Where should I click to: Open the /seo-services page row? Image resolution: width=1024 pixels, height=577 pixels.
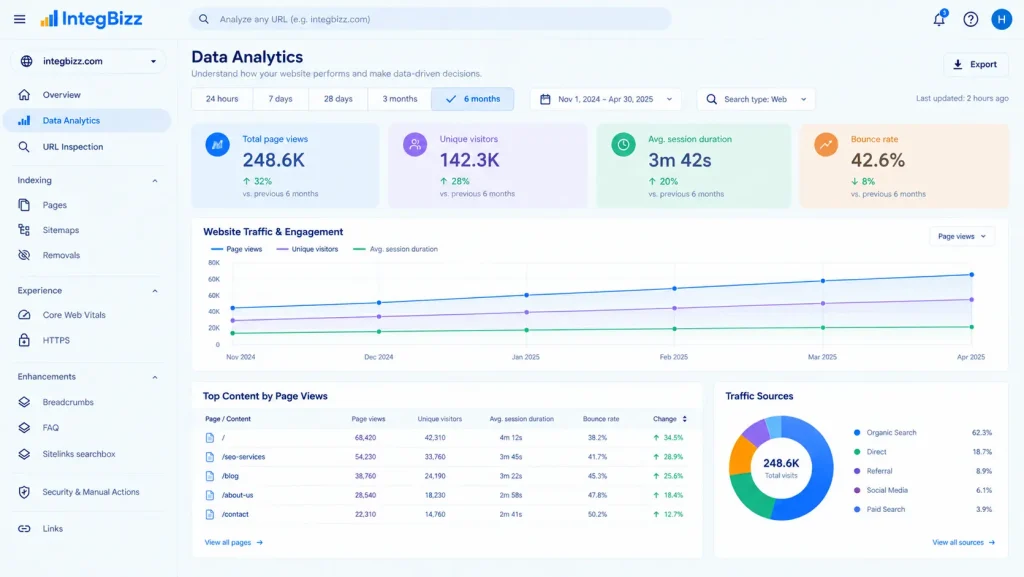445,457
